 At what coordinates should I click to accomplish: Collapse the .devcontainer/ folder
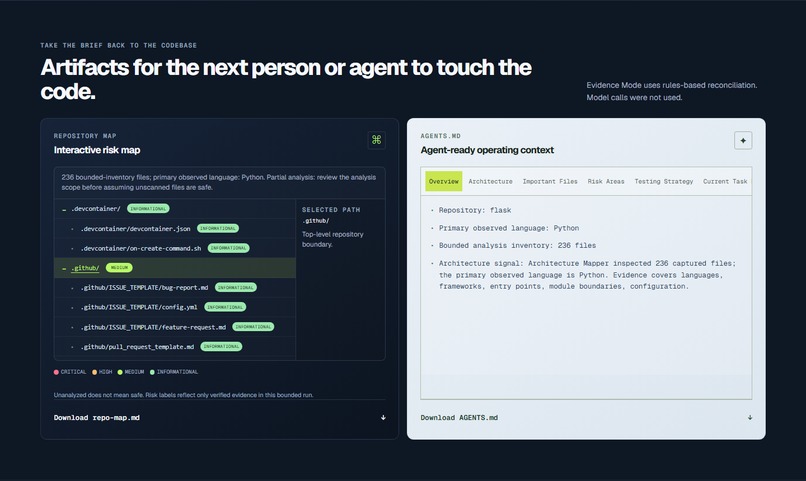point(64,209)
